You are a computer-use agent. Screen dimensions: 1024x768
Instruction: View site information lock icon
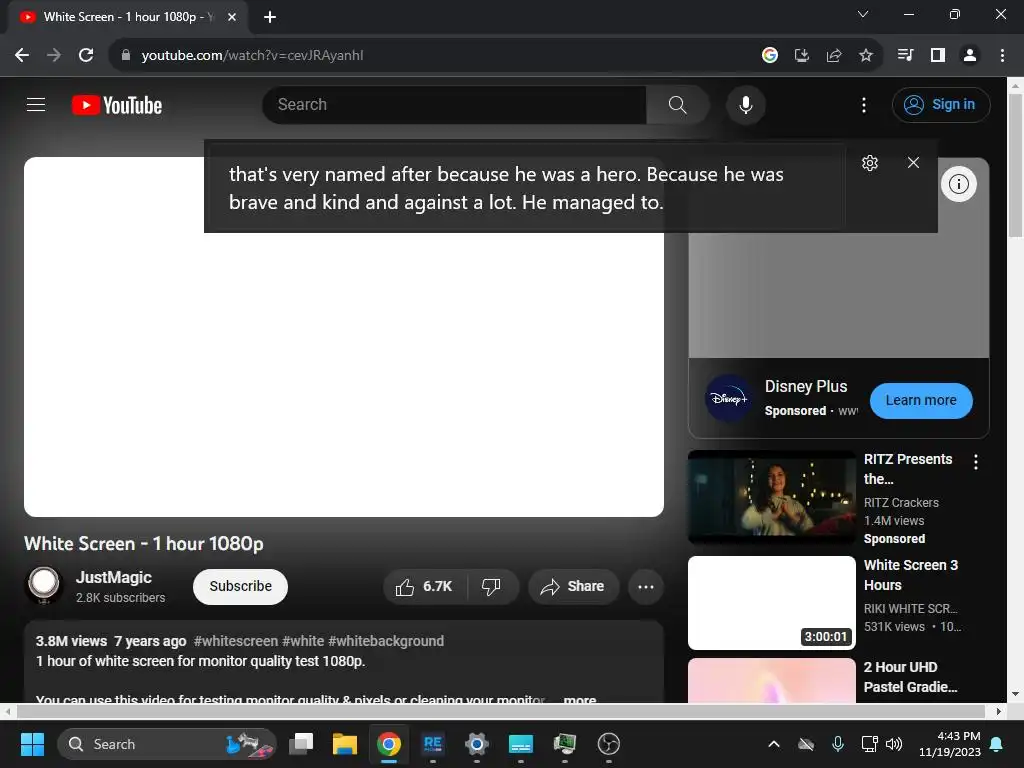[125, 55]
